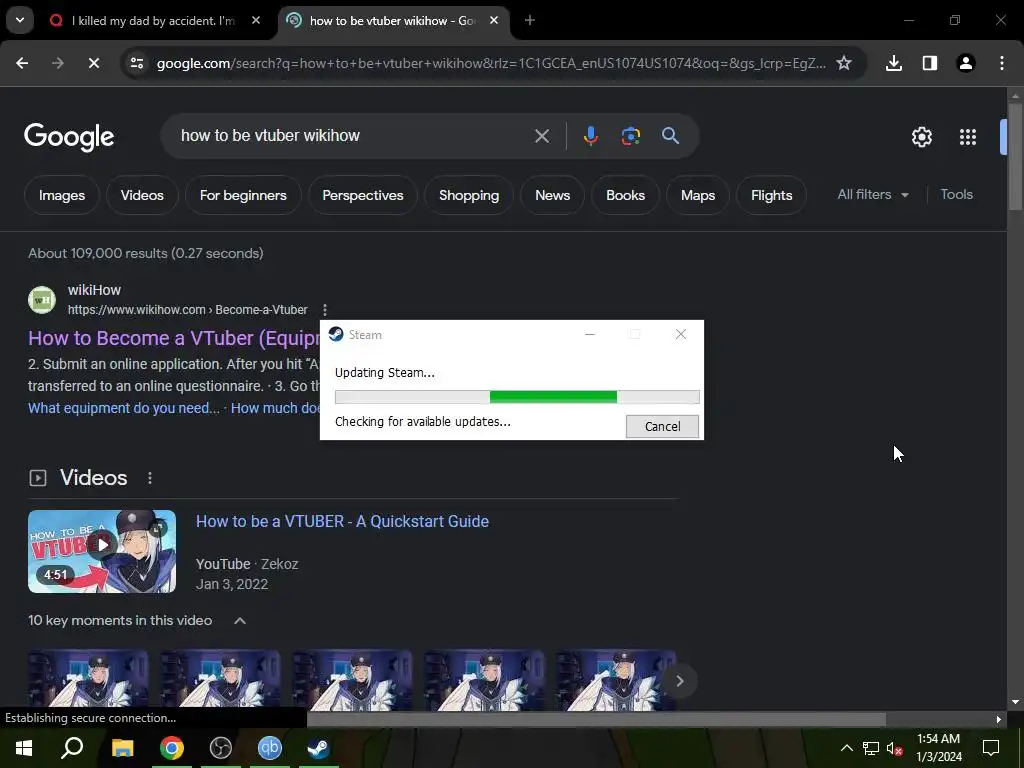Image resolution: width=1024 pixels, height=768 pixels.
Task: Click the Google logo
Action: [69, 136]
